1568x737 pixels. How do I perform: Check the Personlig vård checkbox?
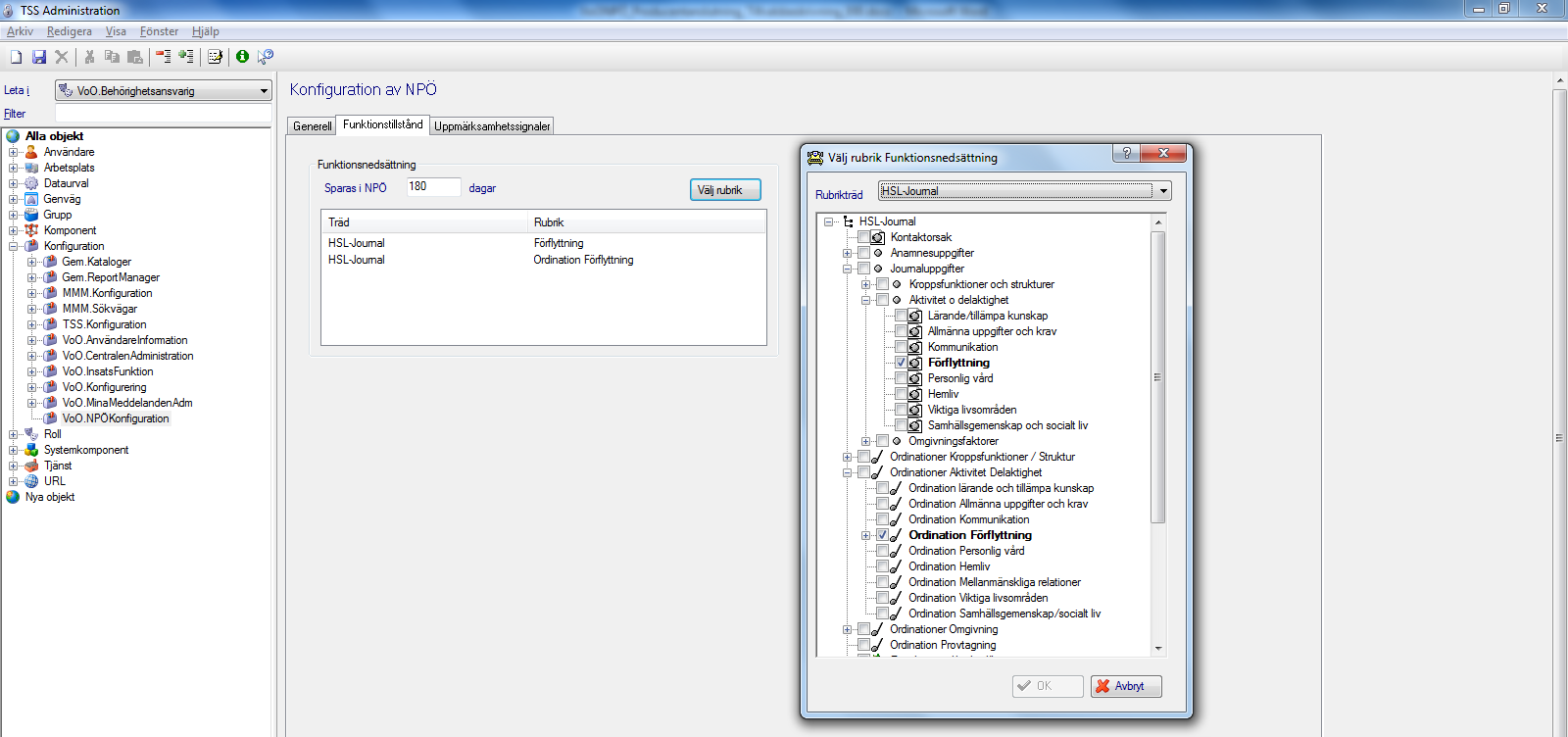point(901,378)
